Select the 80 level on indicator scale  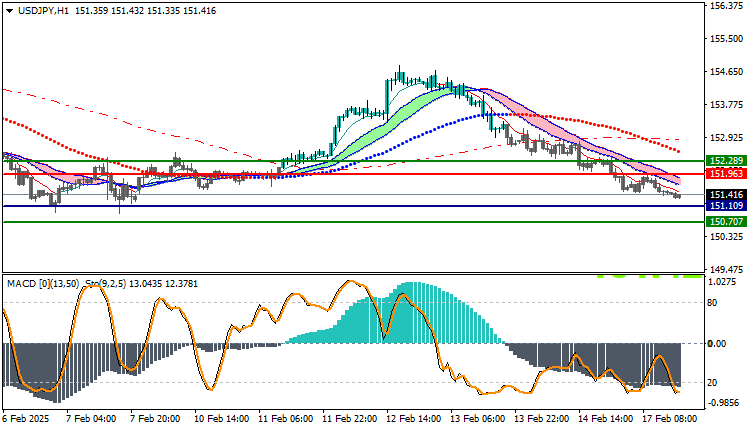[712, 303]
